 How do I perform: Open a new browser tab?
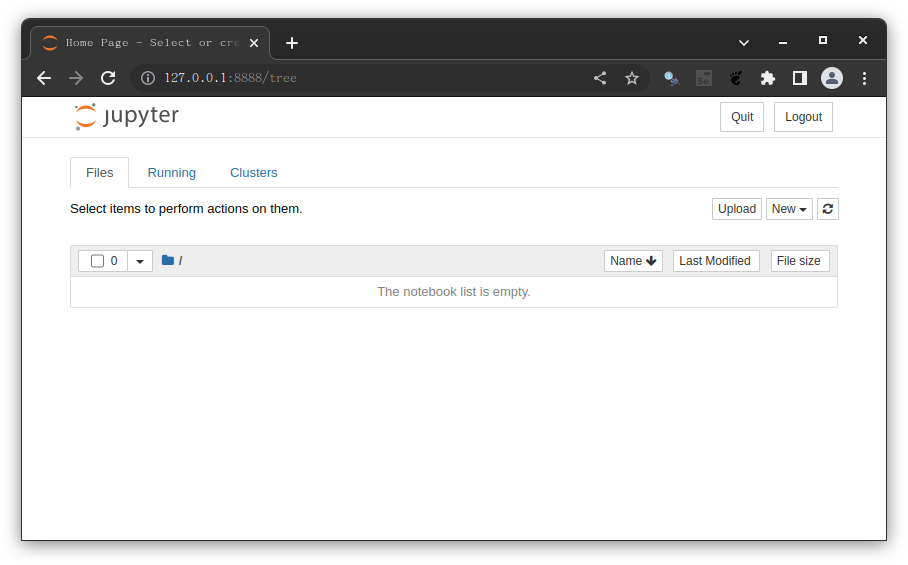tap(292, 43)
